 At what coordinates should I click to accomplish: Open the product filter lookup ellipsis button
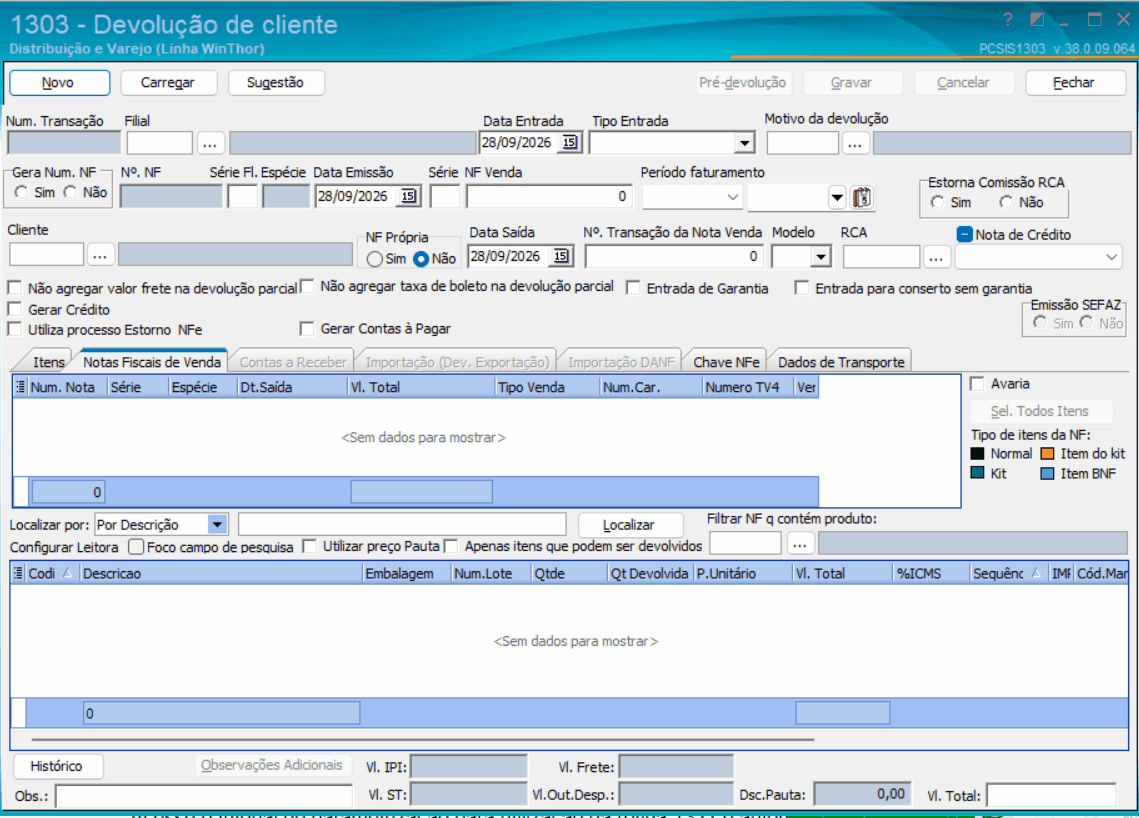pyautogui.click(x=799, y=543)
